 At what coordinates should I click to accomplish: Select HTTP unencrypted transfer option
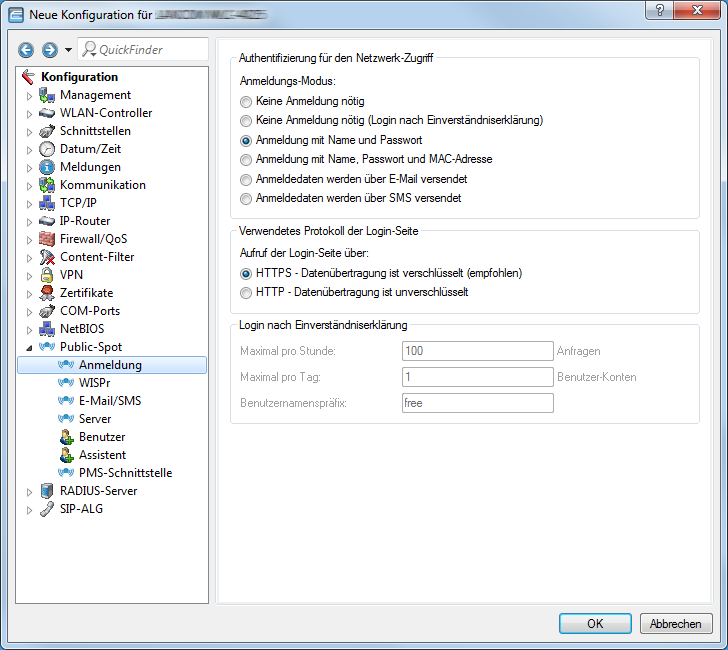[x=246, y=293]
